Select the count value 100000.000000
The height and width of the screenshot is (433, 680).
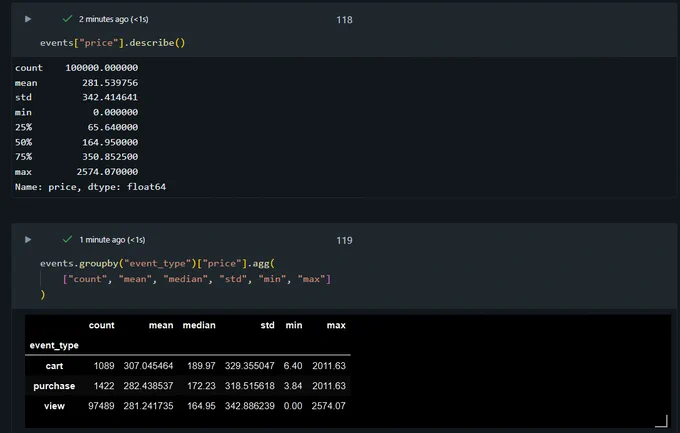point(102,68)
